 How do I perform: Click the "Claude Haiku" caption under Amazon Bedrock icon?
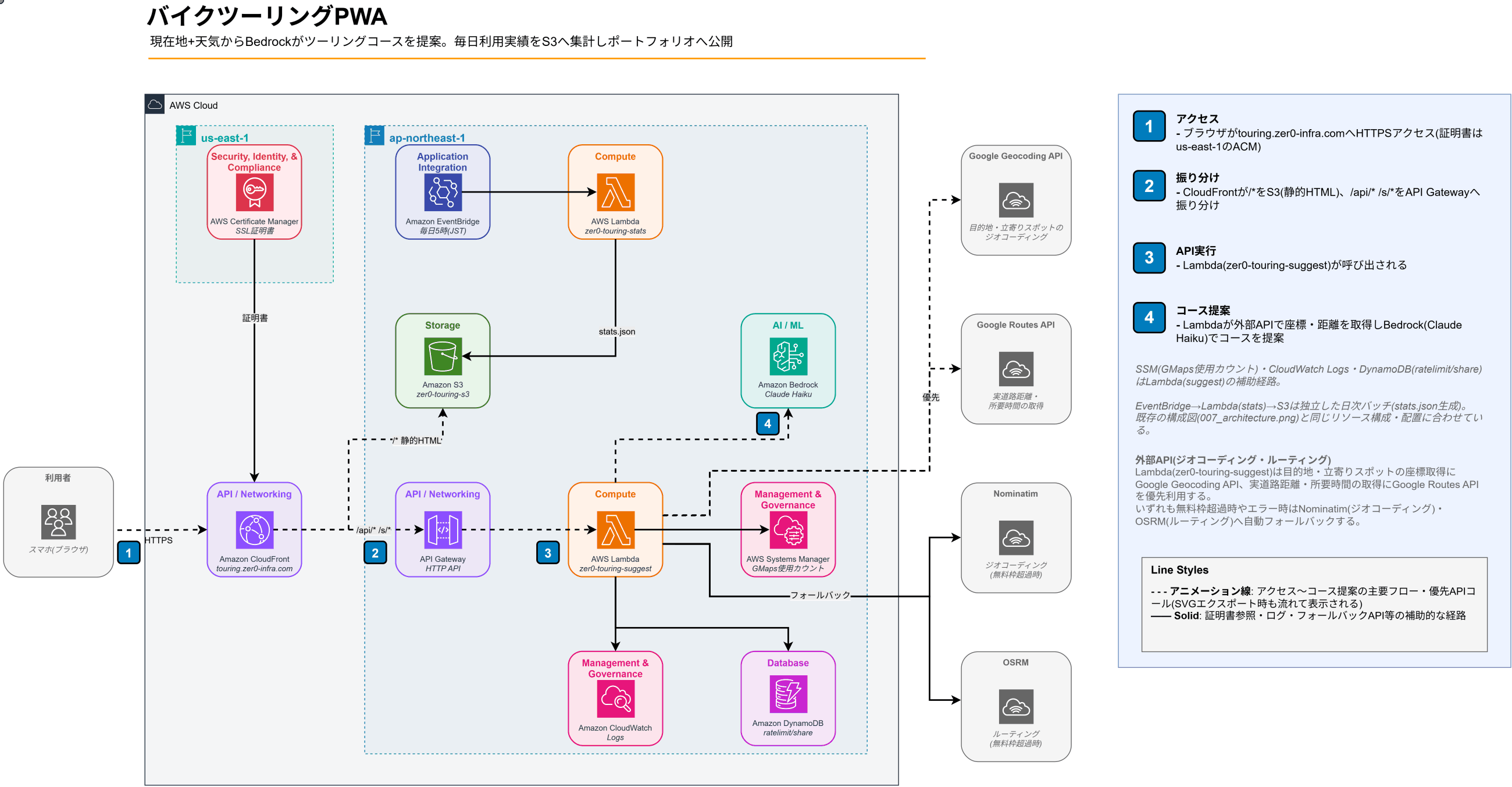[789, 394]
